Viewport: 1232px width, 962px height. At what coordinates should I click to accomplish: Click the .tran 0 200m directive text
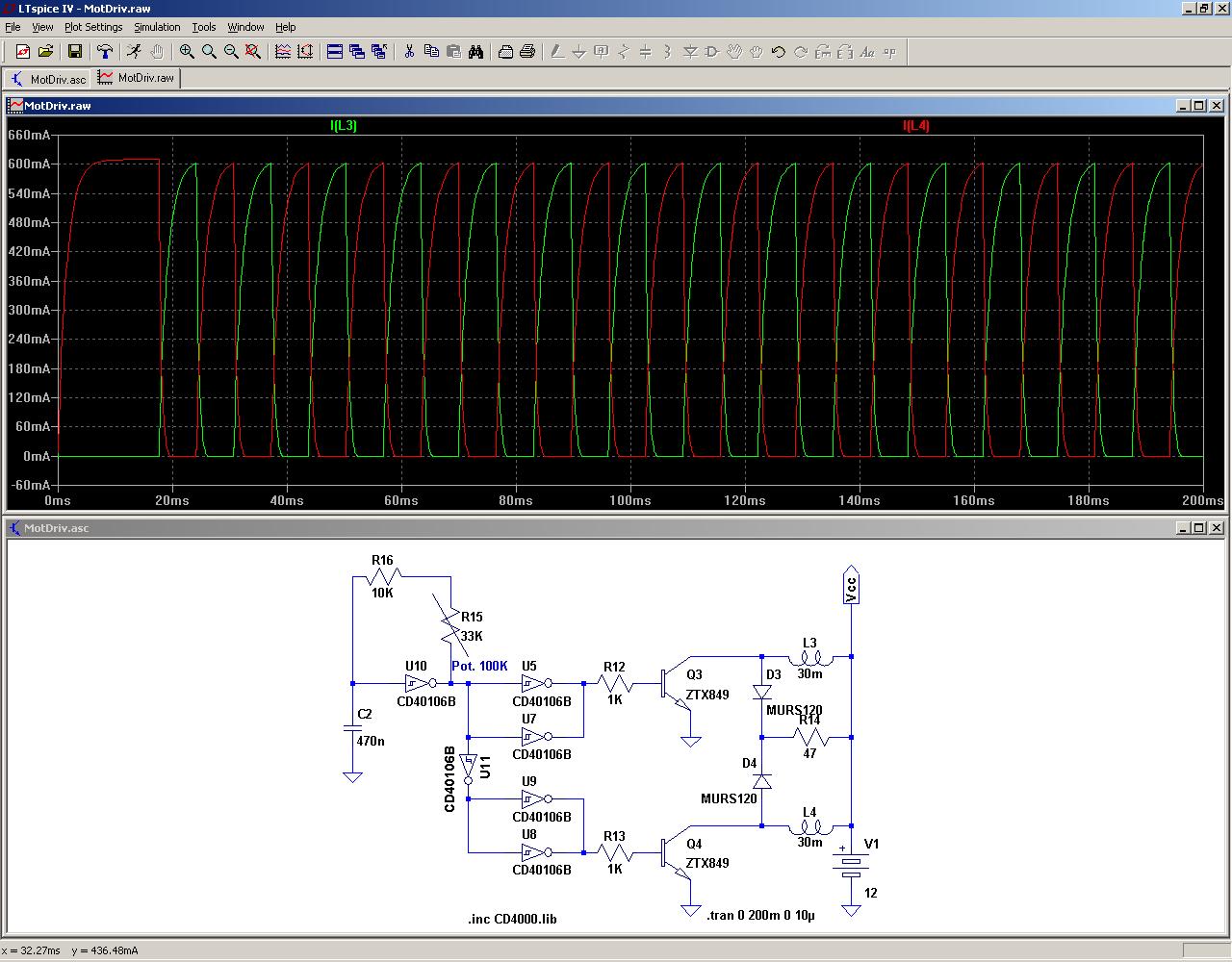(x=760, y=916)
